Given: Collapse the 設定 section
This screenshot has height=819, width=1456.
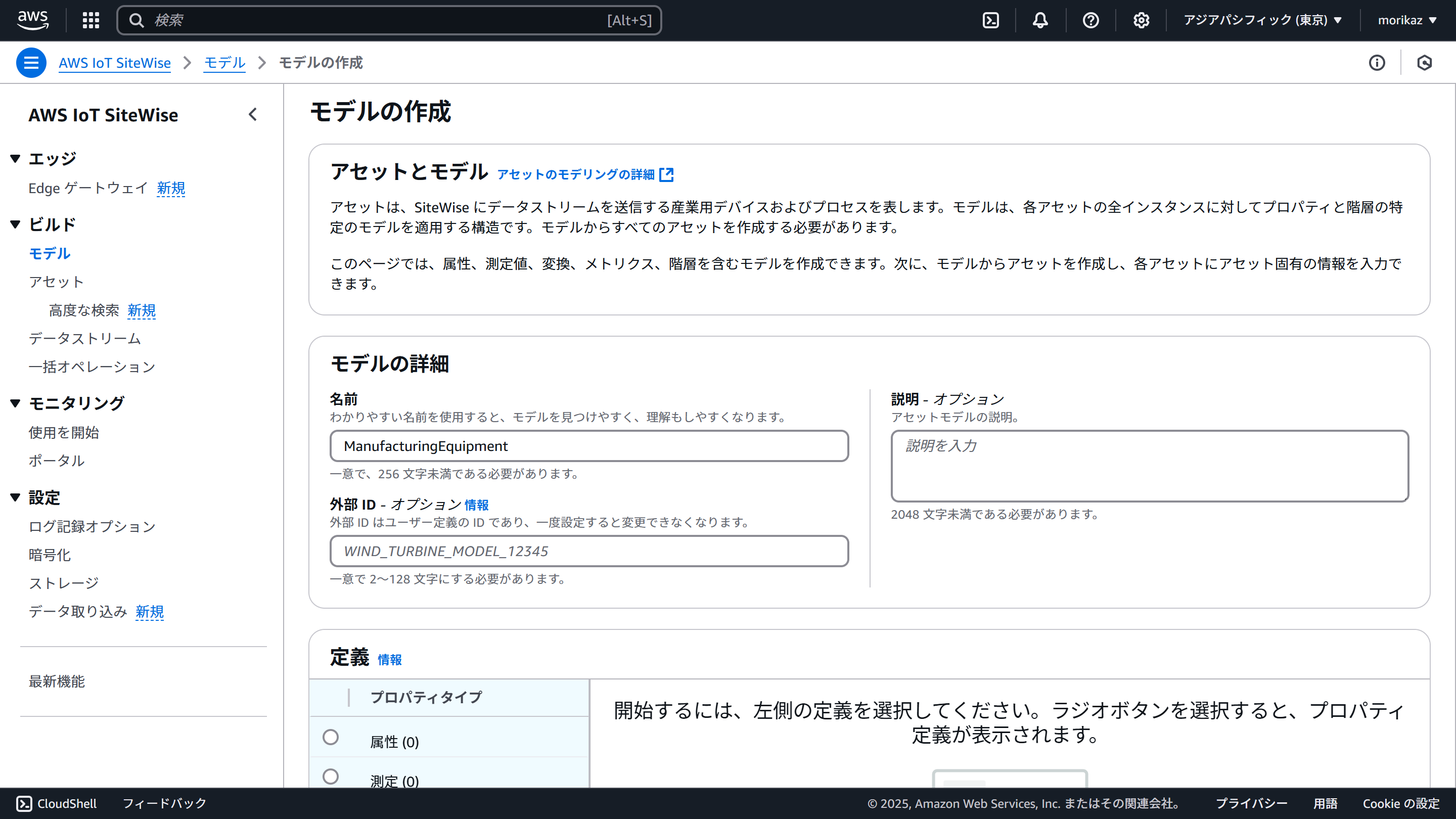Looking at the screenshot, I should (x=16, y=498).
